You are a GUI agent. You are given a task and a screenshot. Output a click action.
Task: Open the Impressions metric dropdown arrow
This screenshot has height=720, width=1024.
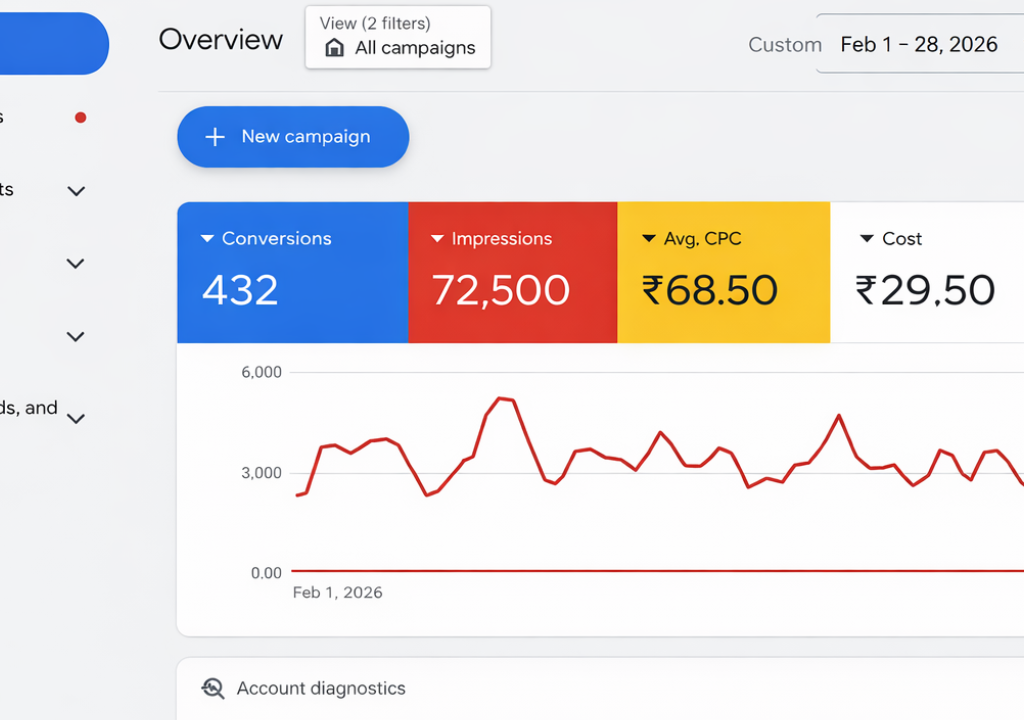(437, 239)
